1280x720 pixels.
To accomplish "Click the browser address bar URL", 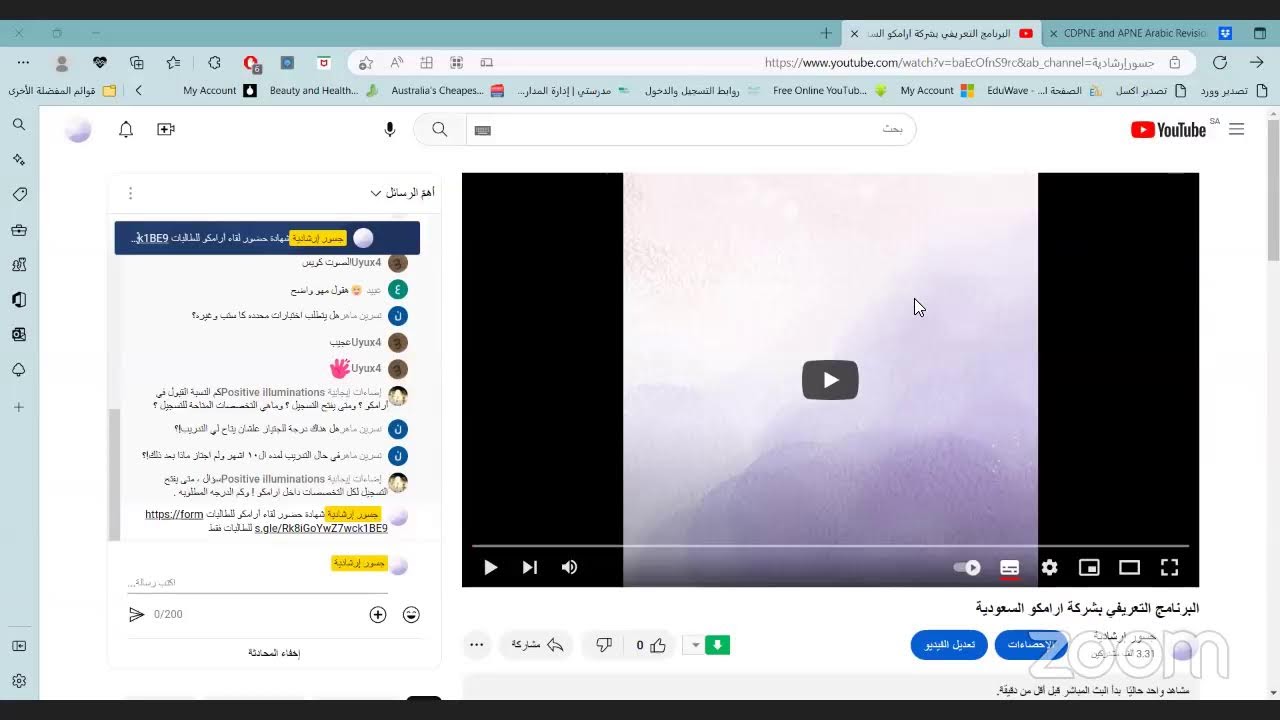I will 960,62.
